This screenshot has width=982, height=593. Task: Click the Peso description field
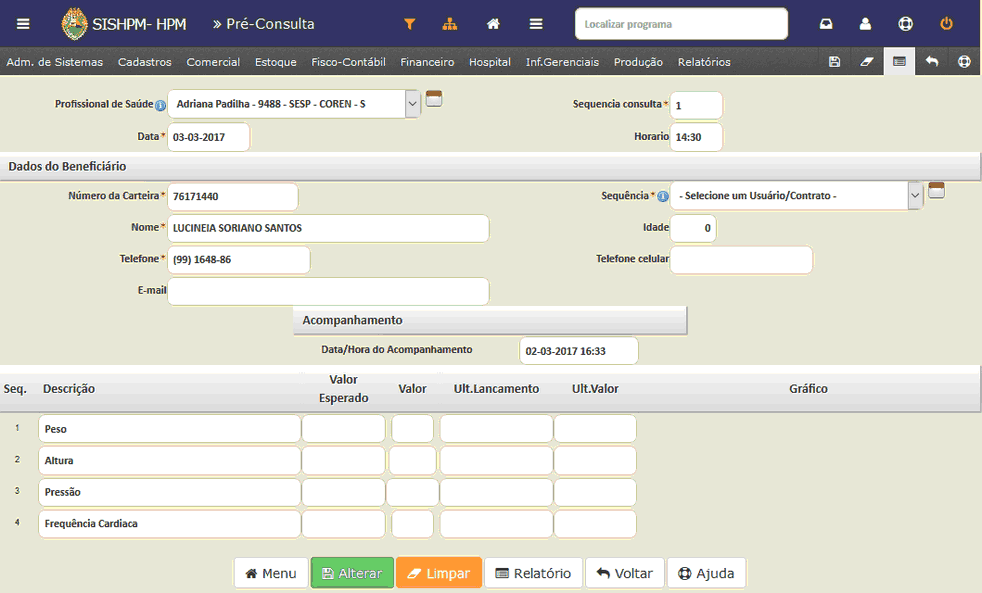tap(169, 429)
